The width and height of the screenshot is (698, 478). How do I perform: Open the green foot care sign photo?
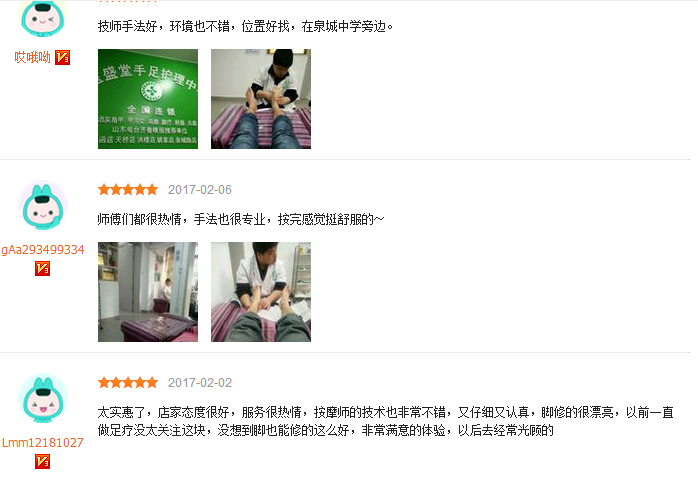pyautogui.click(x=148, y=99)
